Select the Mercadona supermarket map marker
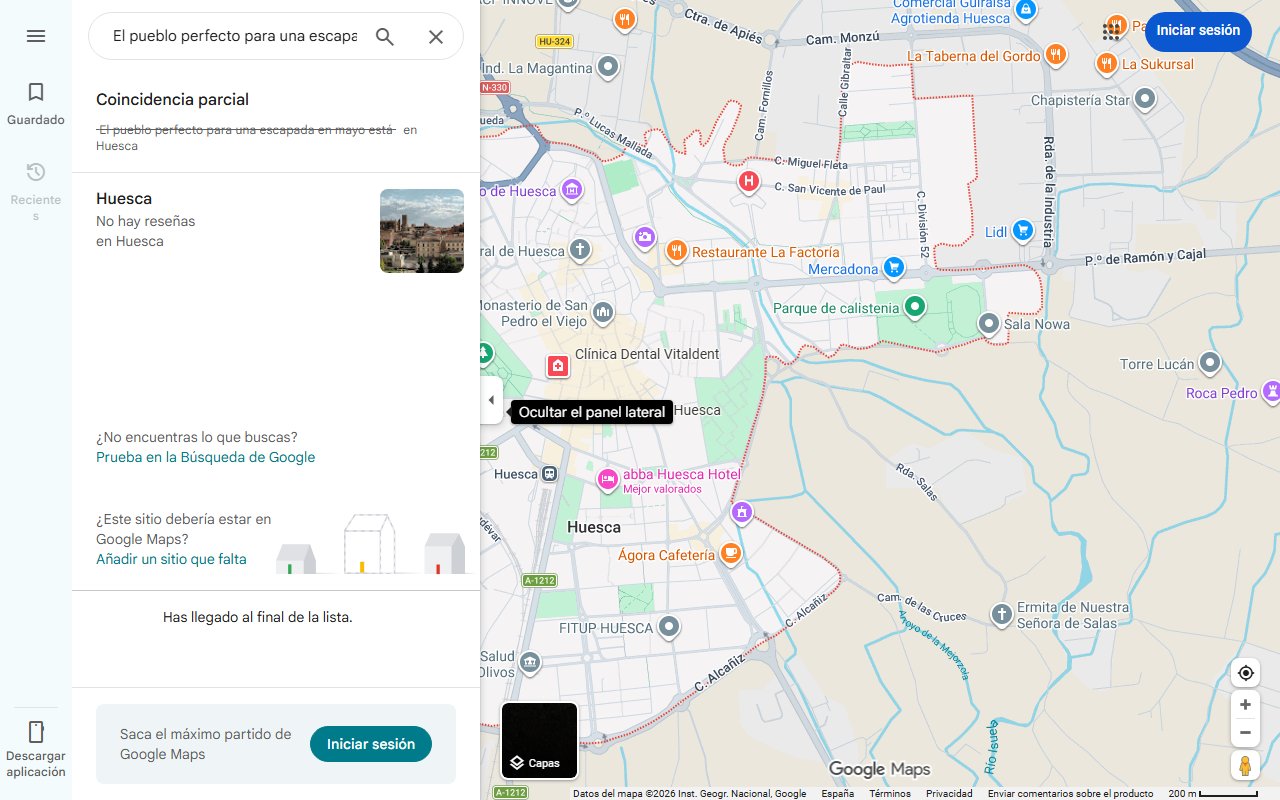Image resolution: width=1280 pixels, height=800 pixels. point(893,268)
